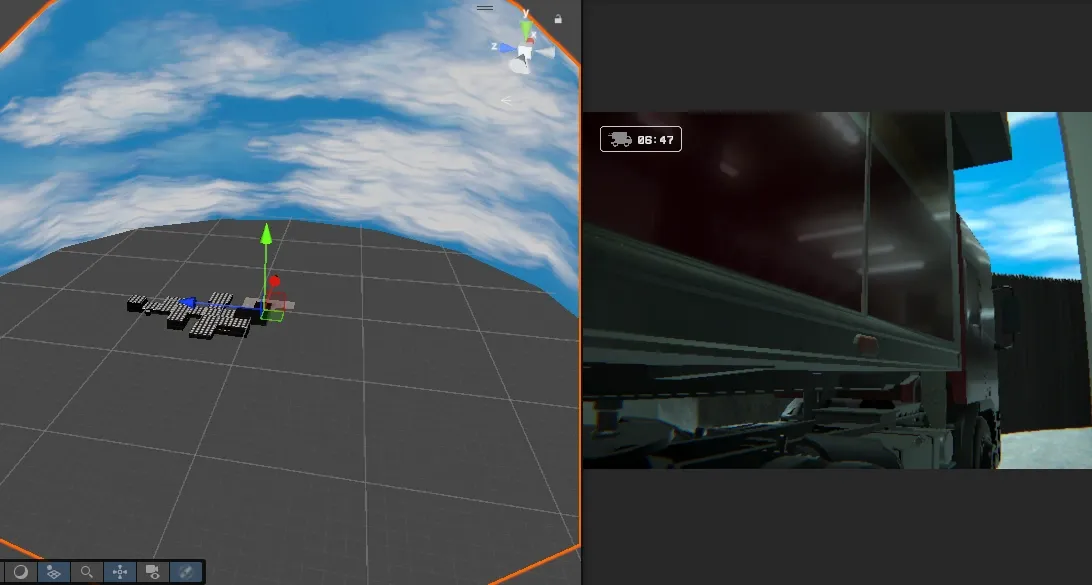The image size is (1092, 585).
Task: Click the blue Z-axis move arrow handle
Action: pos(187,303)
